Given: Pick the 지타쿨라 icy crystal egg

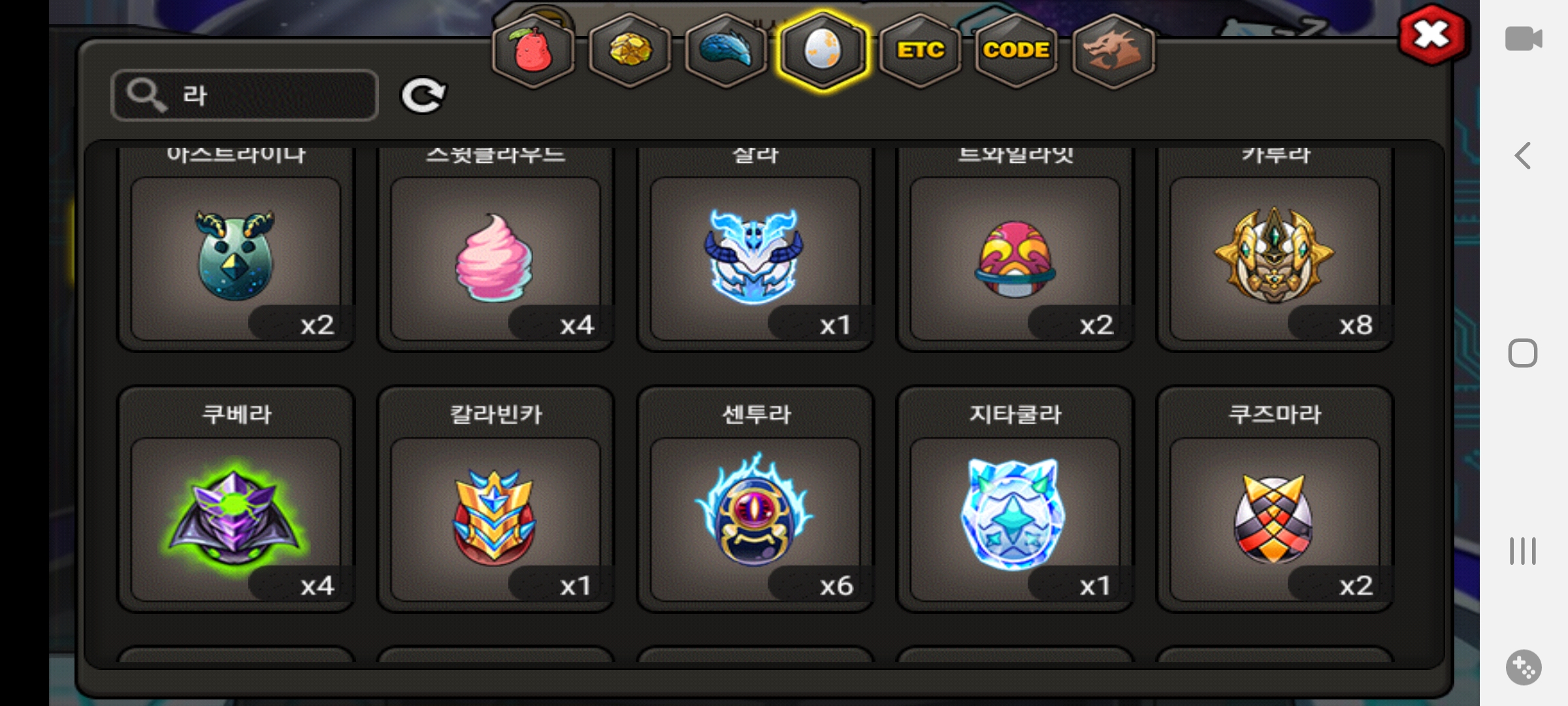Looking at the screenshot, I should (x=1015, y=499).
